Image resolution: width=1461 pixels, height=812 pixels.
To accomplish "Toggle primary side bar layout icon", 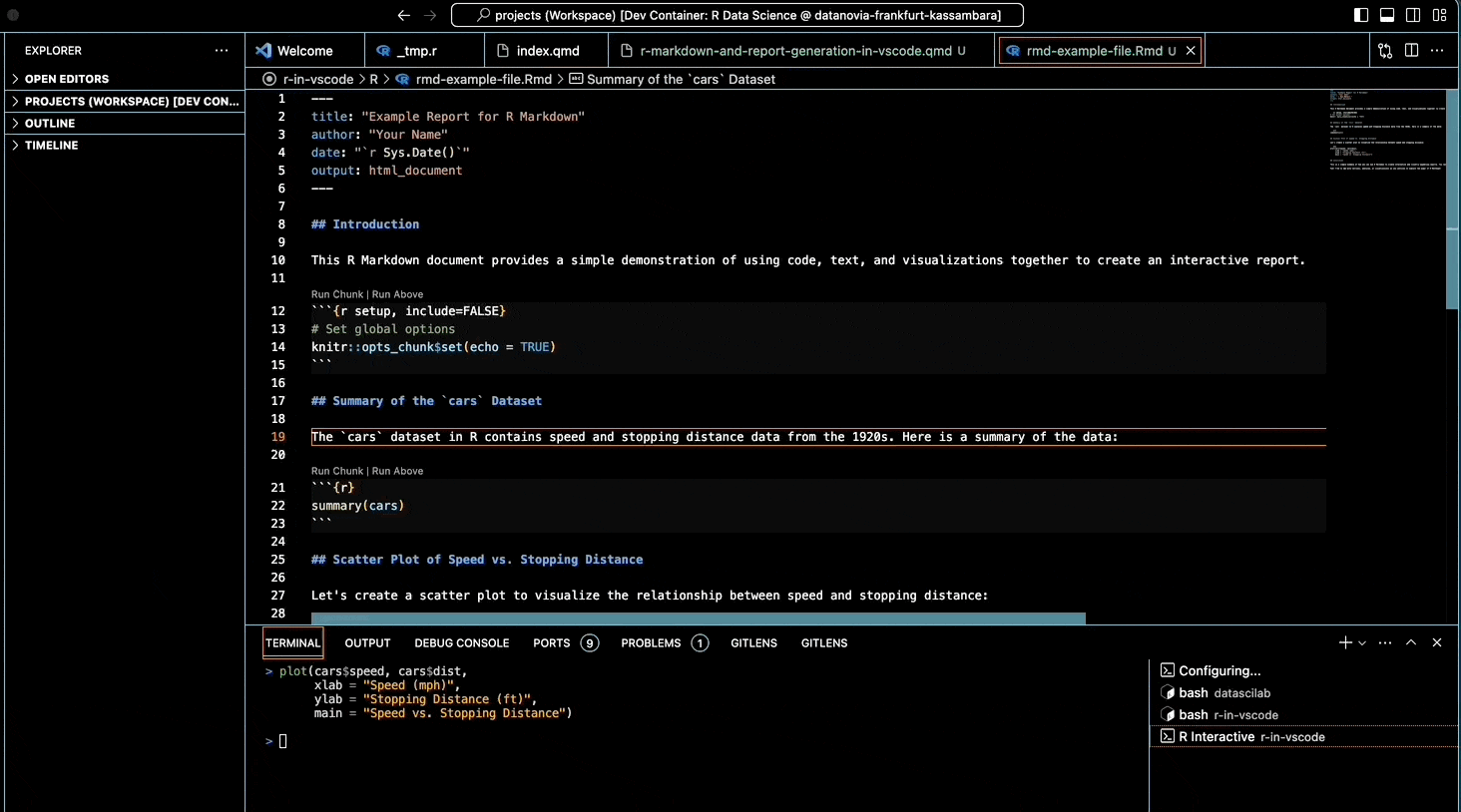I will [x=1361, y=15].
